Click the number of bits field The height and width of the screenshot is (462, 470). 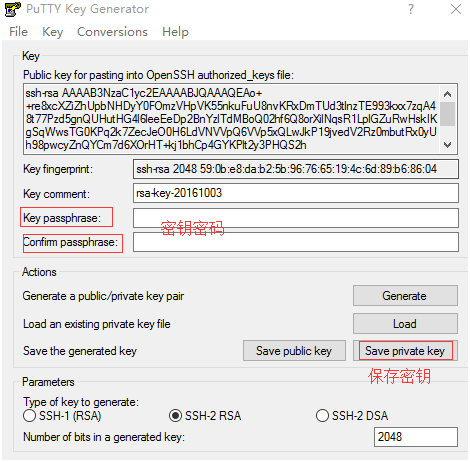[x=416, y=437]
